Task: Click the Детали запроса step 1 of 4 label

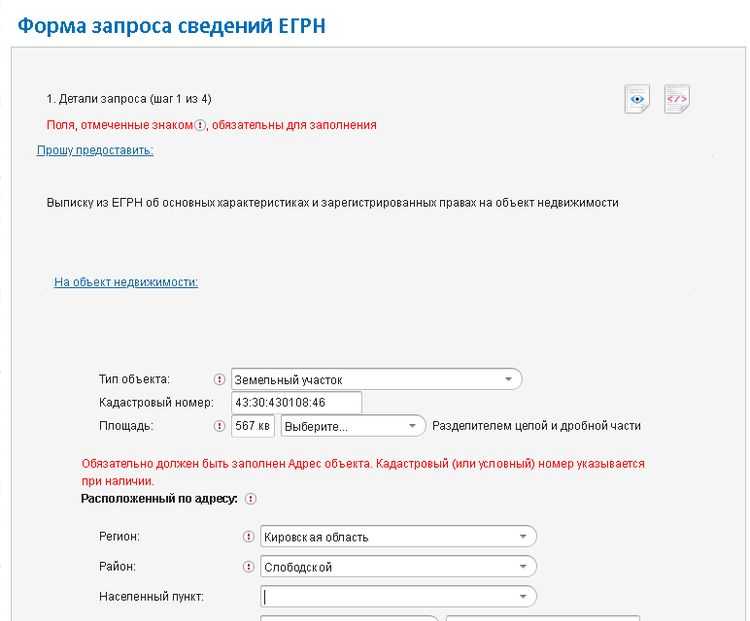Action: click(x=129, y=99)
